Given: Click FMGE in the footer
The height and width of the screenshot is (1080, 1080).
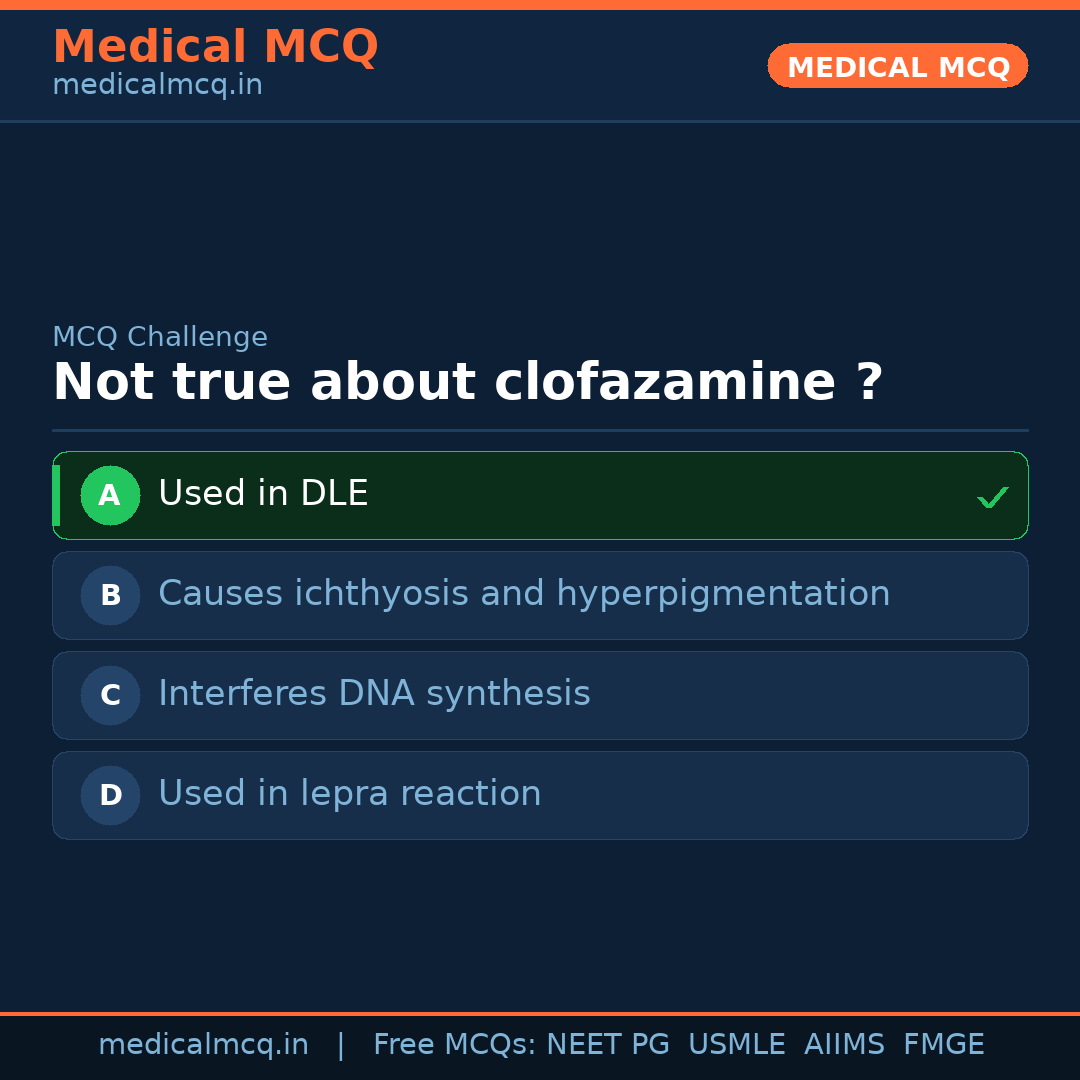Looking at the screenshot, I should pyautogui.click(x=943, y=1045).
